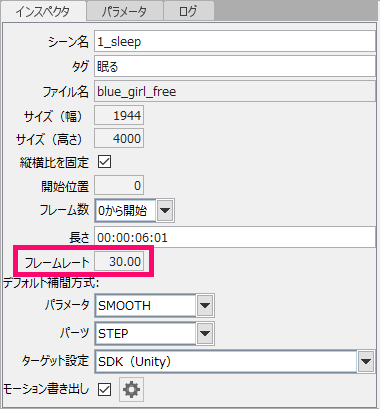Switch to the パラメータ tab
The height and width of the screenshot is (409, 380).
coord(125,11)
